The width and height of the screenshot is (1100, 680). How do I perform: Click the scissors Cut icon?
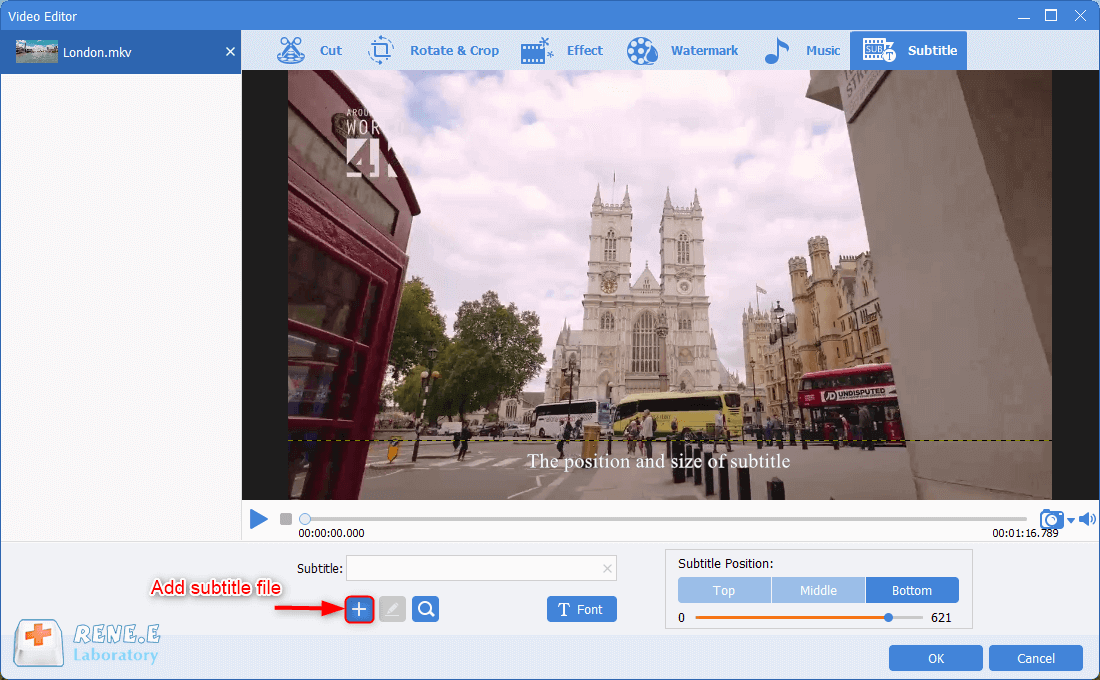click(x=290, y=51)
